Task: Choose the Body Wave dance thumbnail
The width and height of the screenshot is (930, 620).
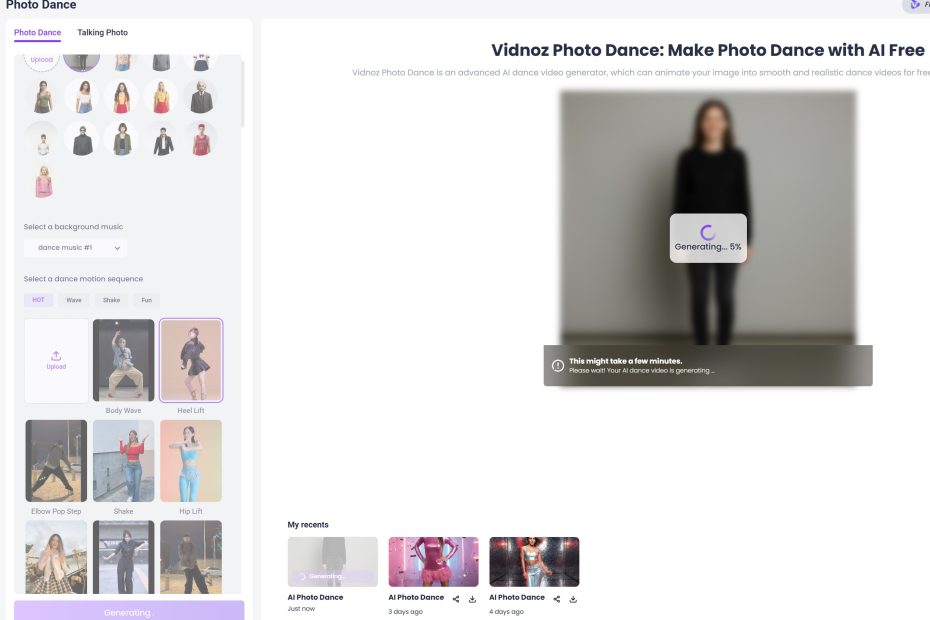Action: pyautogui.click(x=123, y=361)
